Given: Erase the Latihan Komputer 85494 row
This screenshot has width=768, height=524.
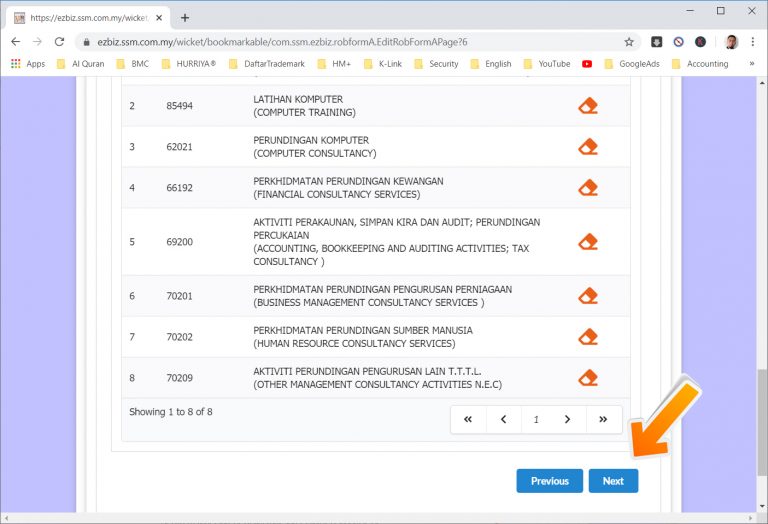Looking at the screenshot, I should click(x=588, y=106).
